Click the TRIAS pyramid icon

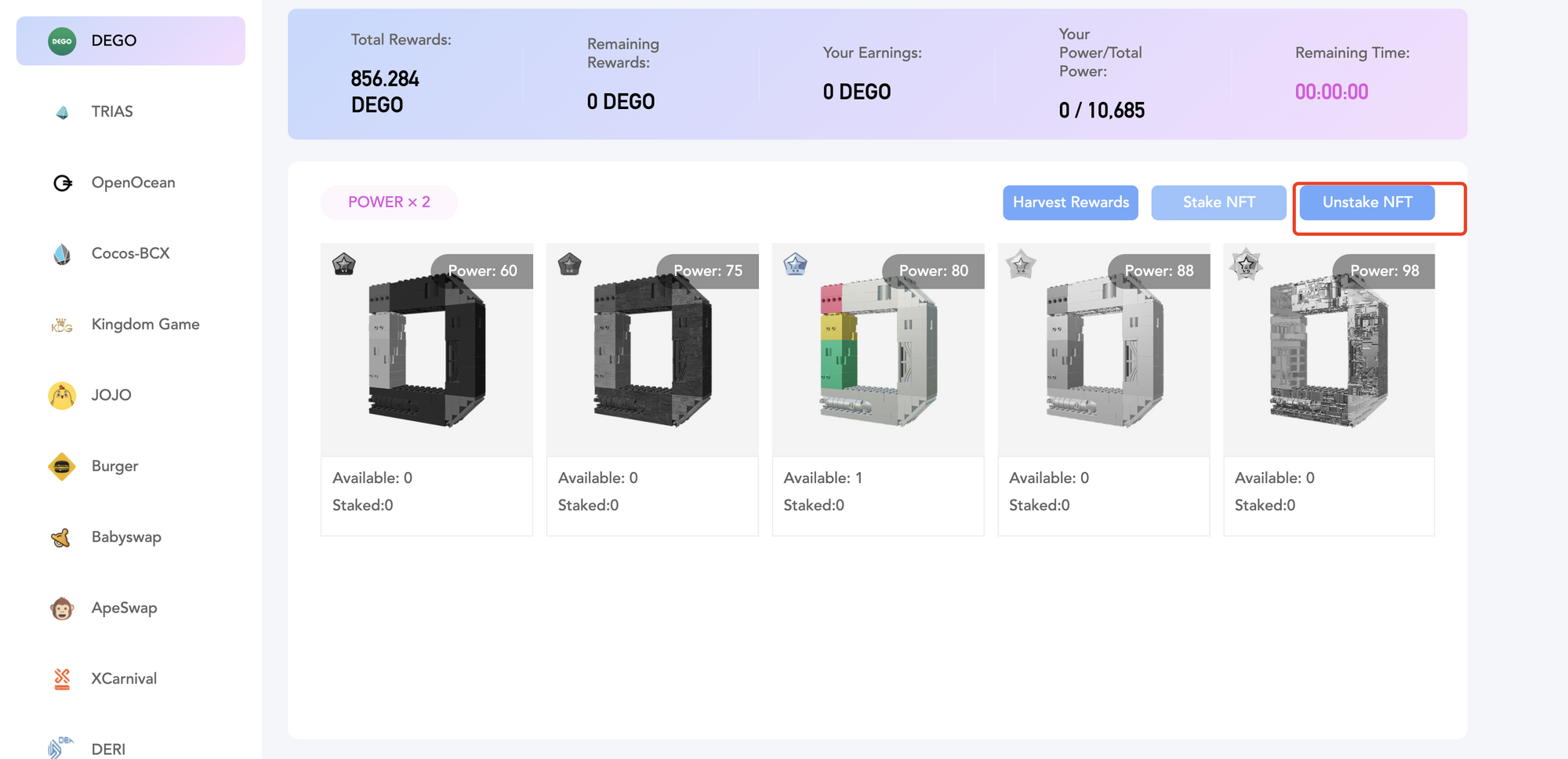coord(62,112)
